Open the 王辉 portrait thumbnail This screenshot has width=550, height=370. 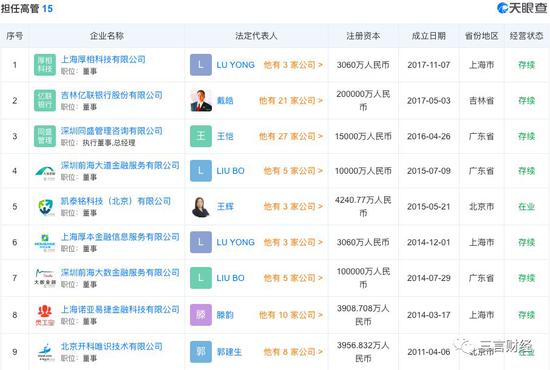[x=201, y=207]
